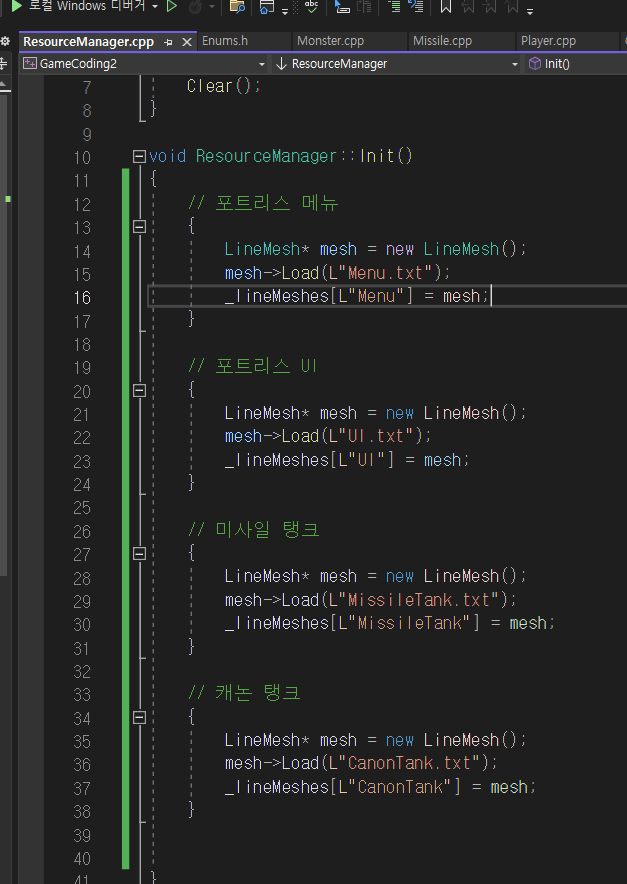Close the ResourceManager.cpp tab
The width and height of the screenshot is (627, 884).
(x=187, y=42)
